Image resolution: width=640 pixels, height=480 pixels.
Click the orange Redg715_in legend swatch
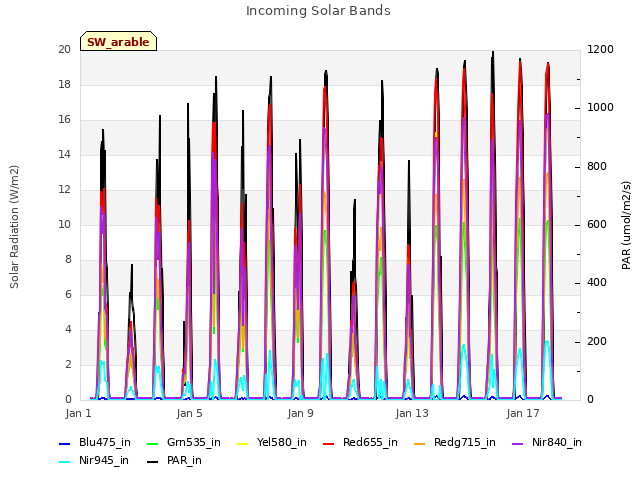(x=420, y=444)
